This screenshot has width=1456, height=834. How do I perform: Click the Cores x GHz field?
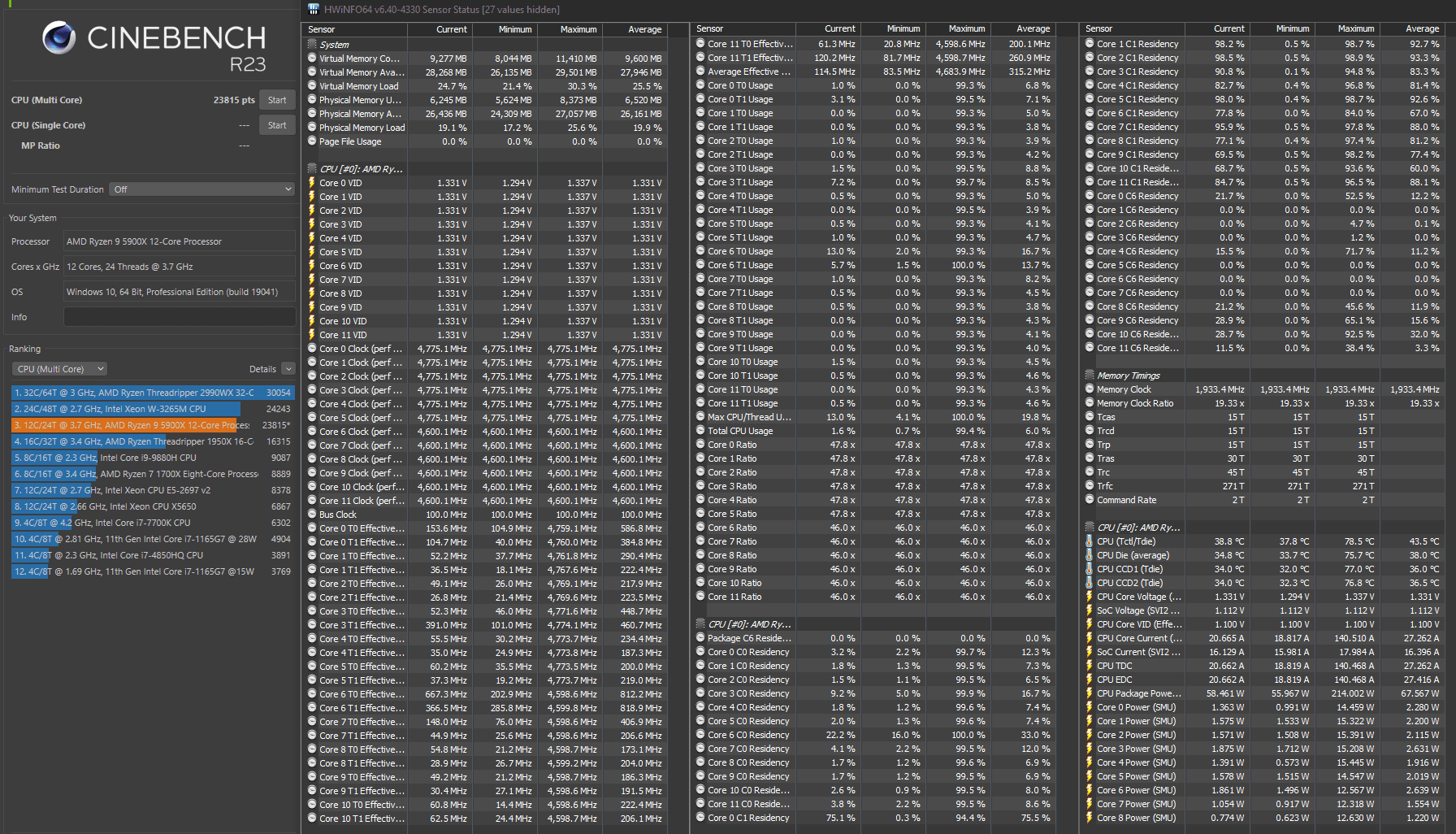pos(180,267)
